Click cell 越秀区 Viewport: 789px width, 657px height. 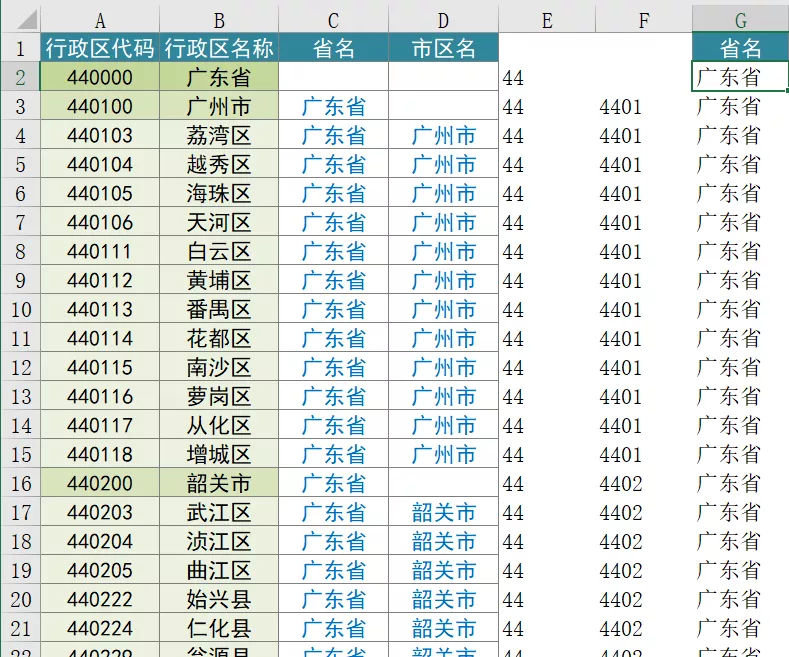(x=219, y=165)
